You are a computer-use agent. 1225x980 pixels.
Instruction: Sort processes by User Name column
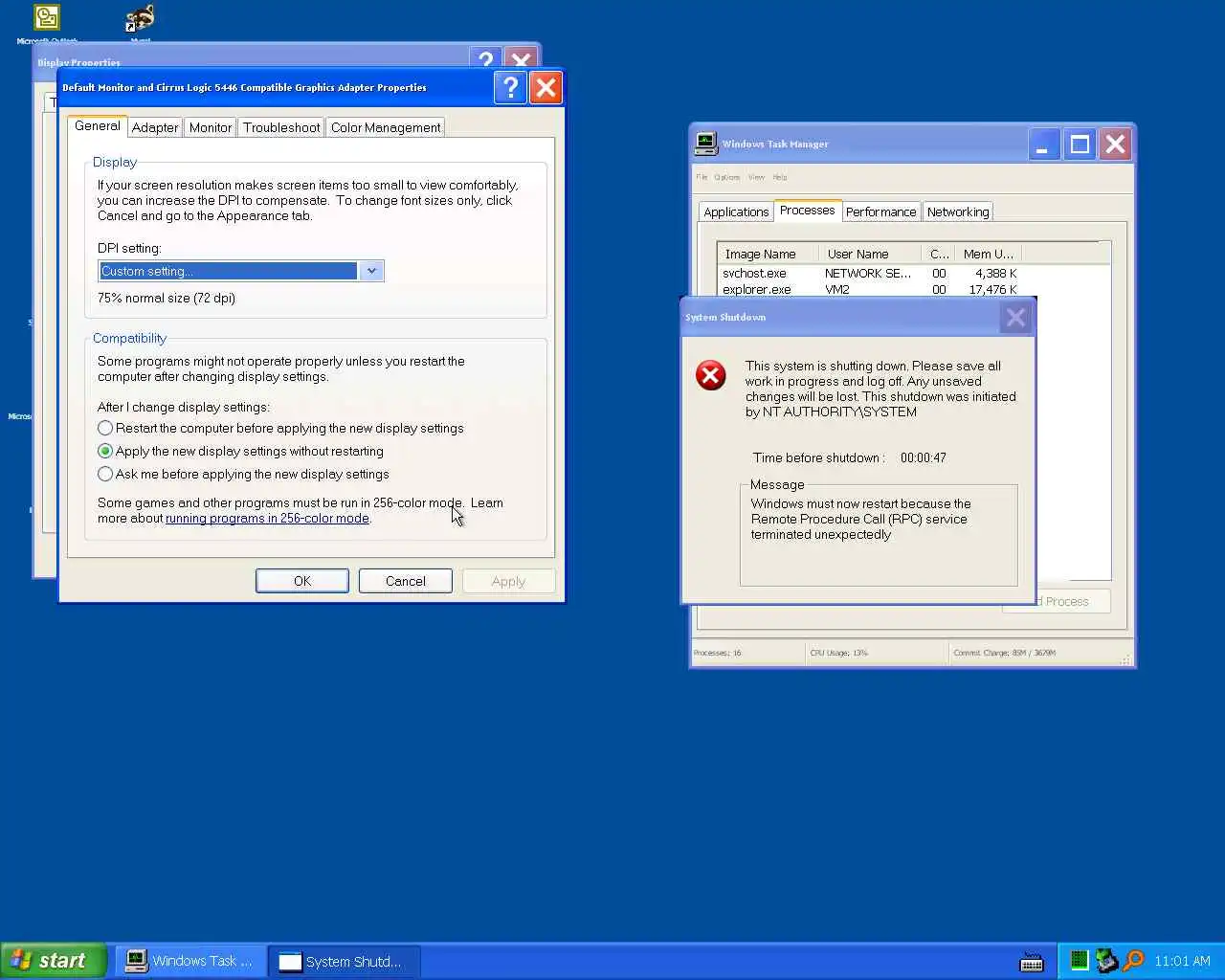coord(870,254)
